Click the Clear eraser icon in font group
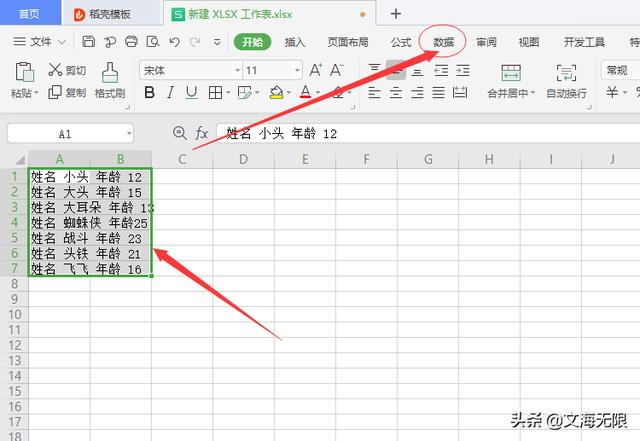This screenshot has height=441, width=640. coord(338,93)
